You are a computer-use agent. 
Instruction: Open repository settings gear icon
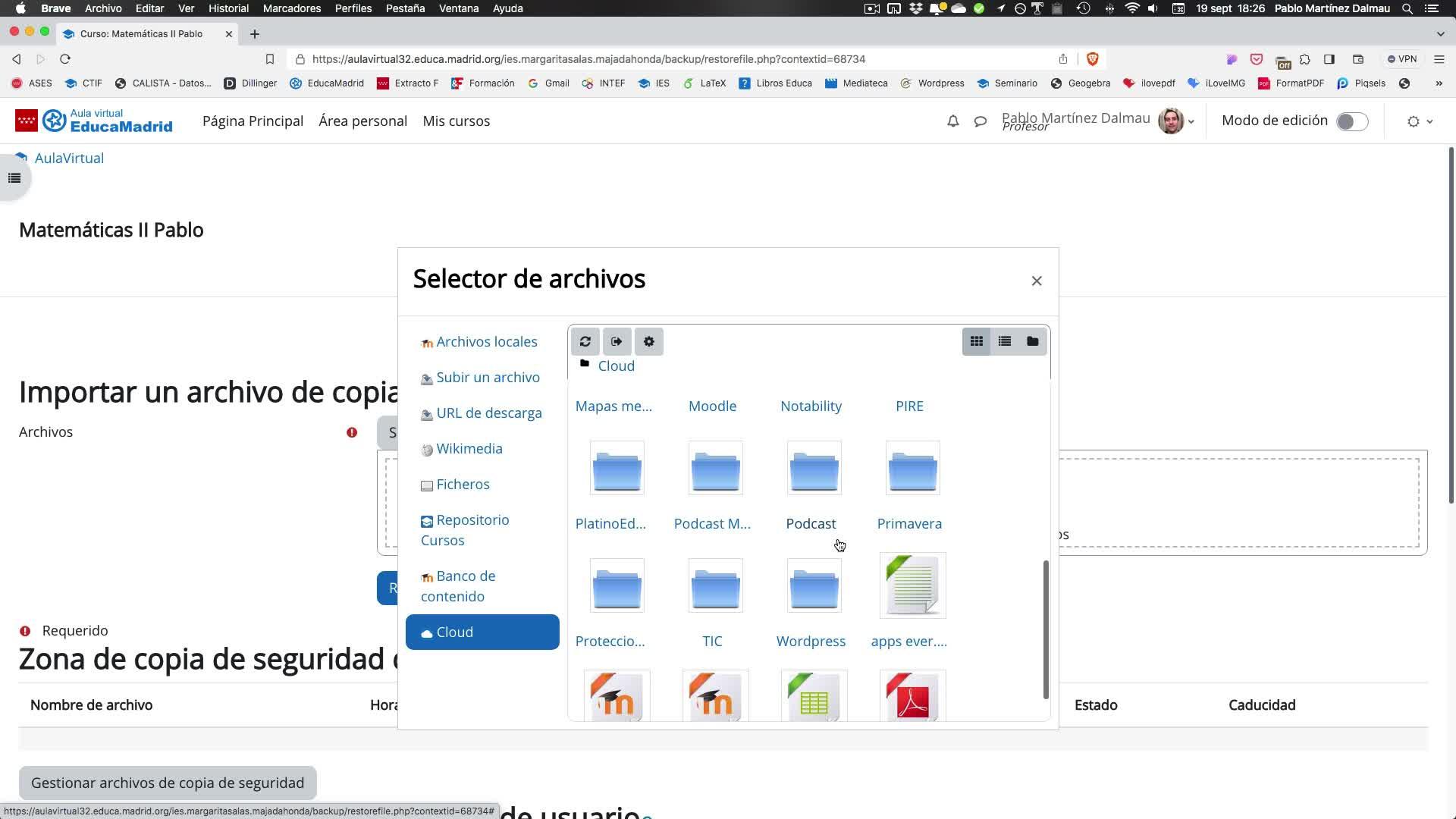(648, 342)
